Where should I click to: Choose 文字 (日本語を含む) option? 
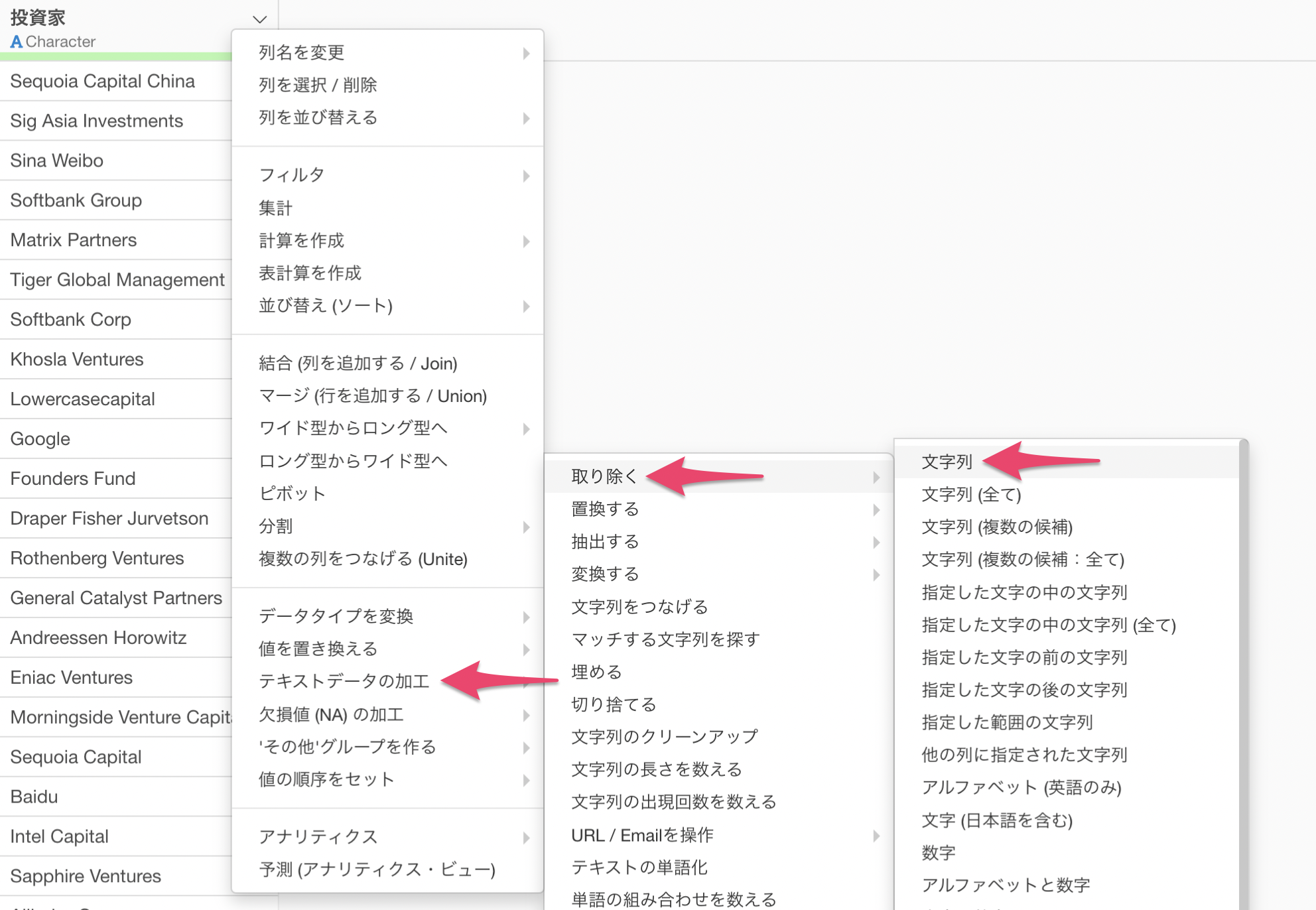(997, 820)
